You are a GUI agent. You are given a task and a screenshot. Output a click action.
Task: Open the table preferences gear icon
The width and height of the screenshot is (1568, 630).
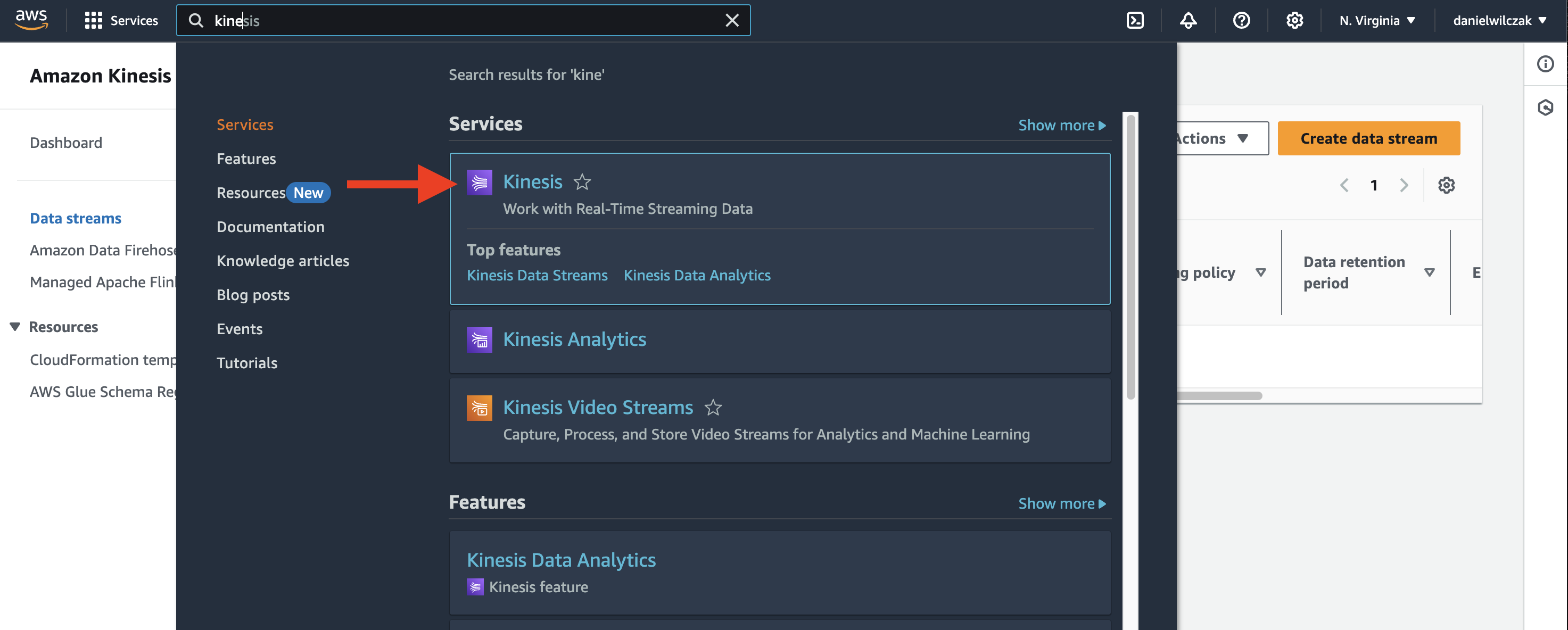tap(1446, 185)
